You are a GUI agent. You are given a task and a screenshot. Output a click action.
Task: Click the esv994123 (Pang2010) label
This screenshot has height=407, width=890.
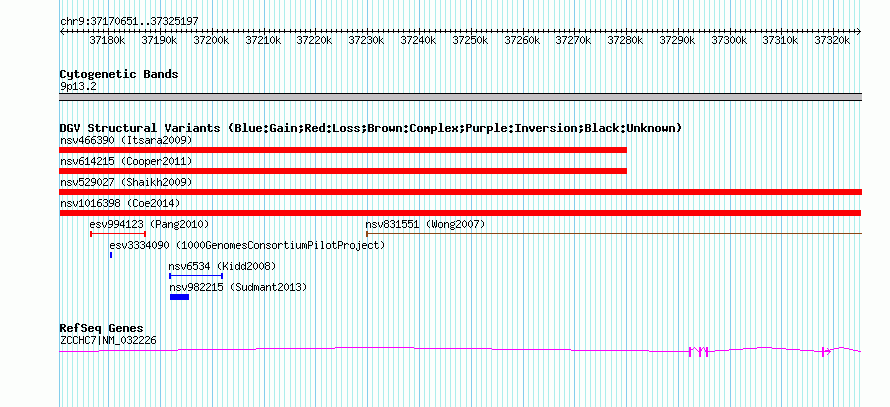tap(149, 224)
